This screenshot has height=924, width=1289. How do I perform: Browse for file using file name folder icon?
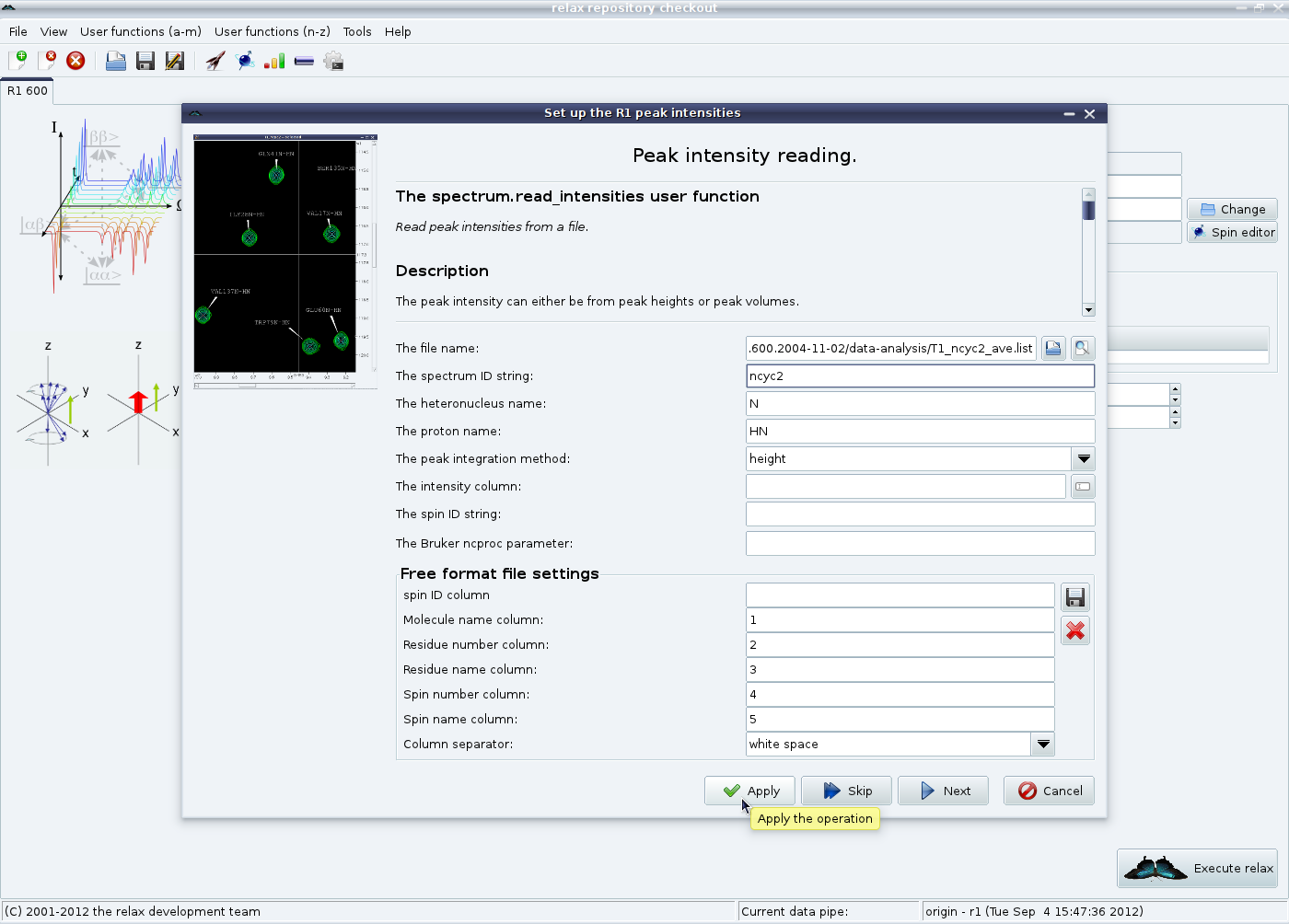pos(1053,348)
